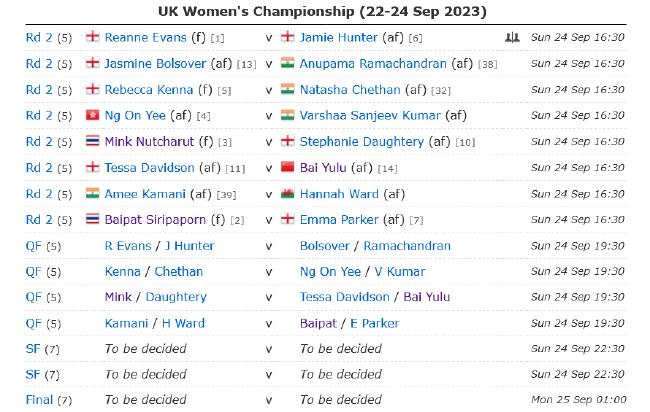Click Thailand flag beside Mink Nutcharut
The height and width of the screenshot is (412, 650).
coord(92,141)
